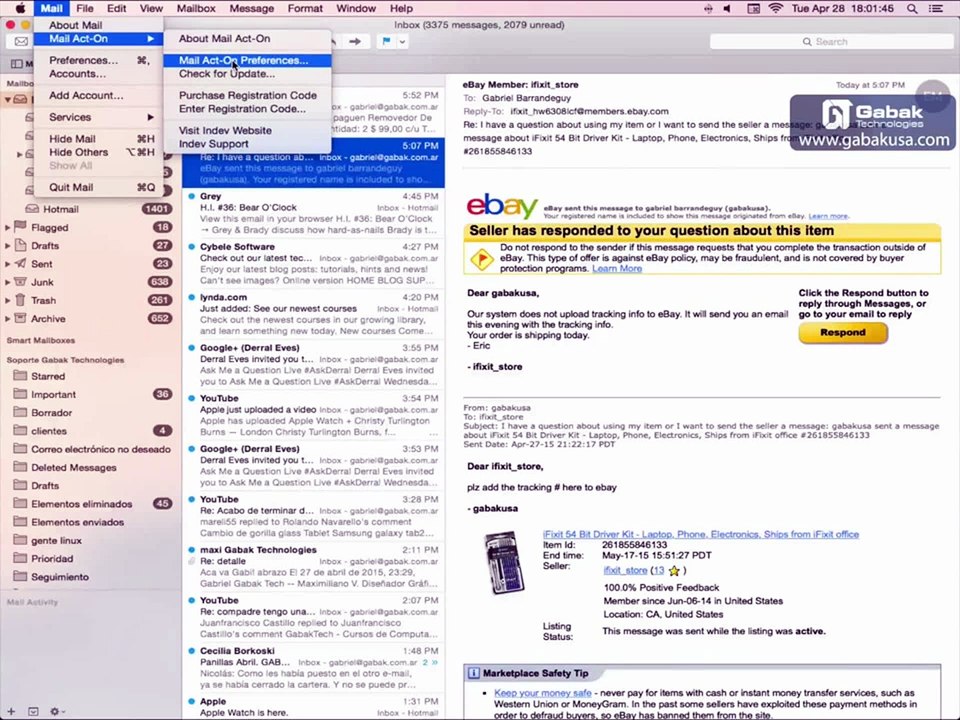Image resolution: width=960 pixels, height=720 pixels.
Task: Expand the Flagged mailbox triangle
Action: [7, 227]
